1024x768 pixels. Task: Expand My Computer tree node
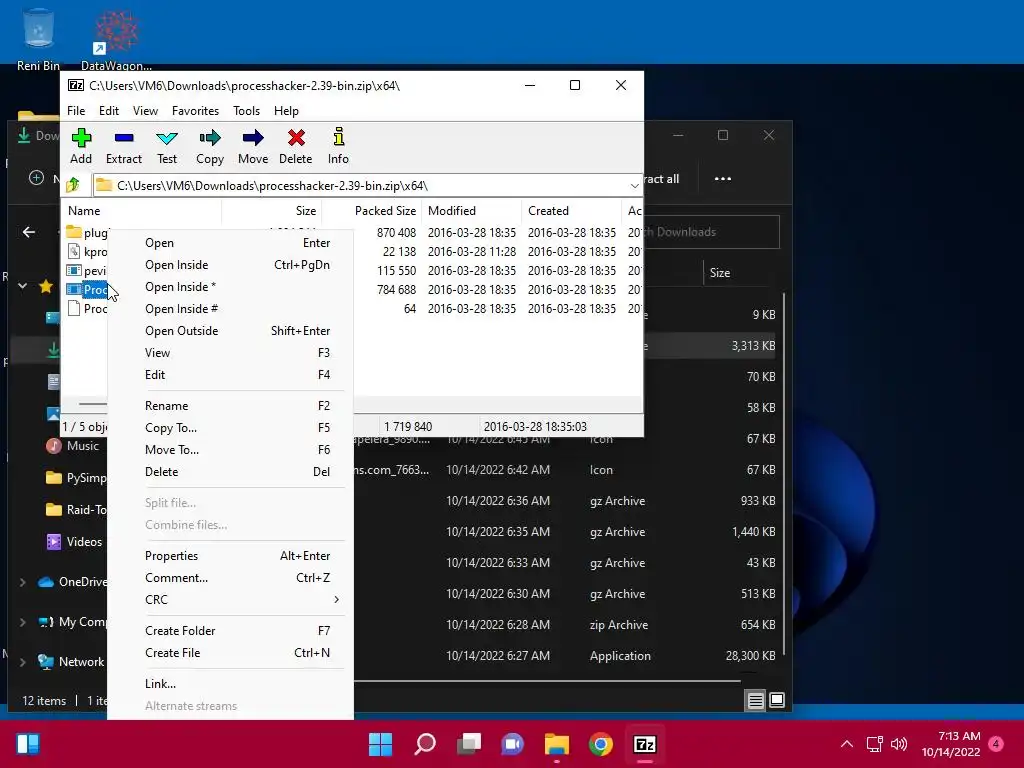pos(23,622)
